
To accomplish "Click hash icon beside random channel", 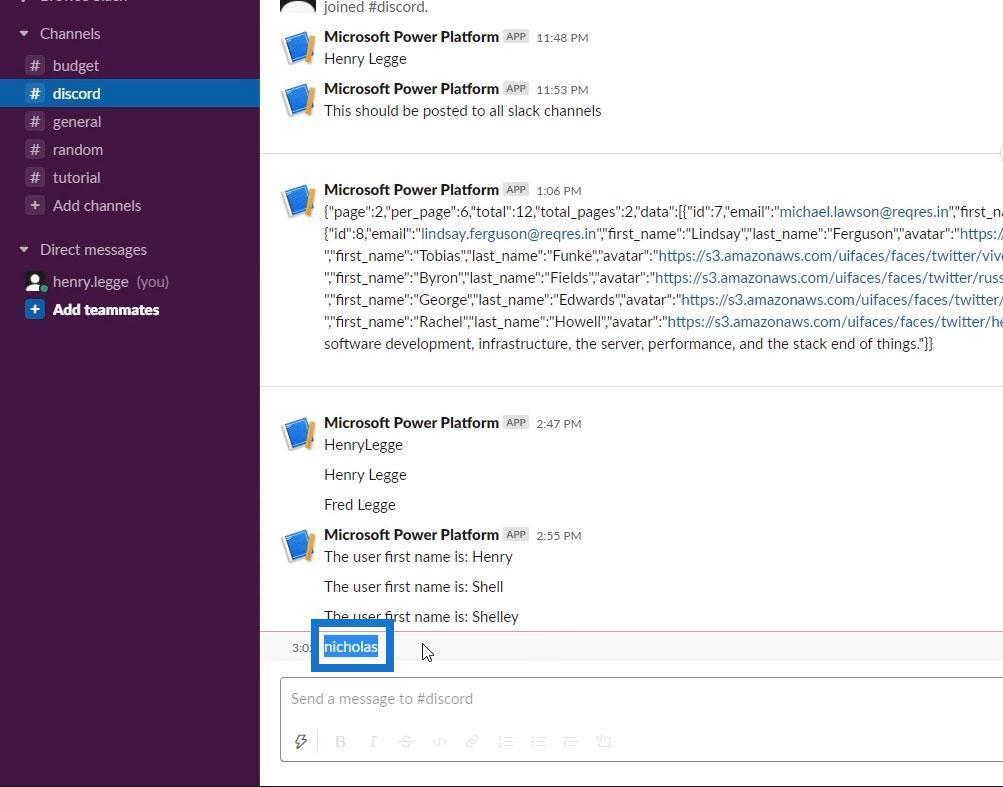I will coord(35,150).
